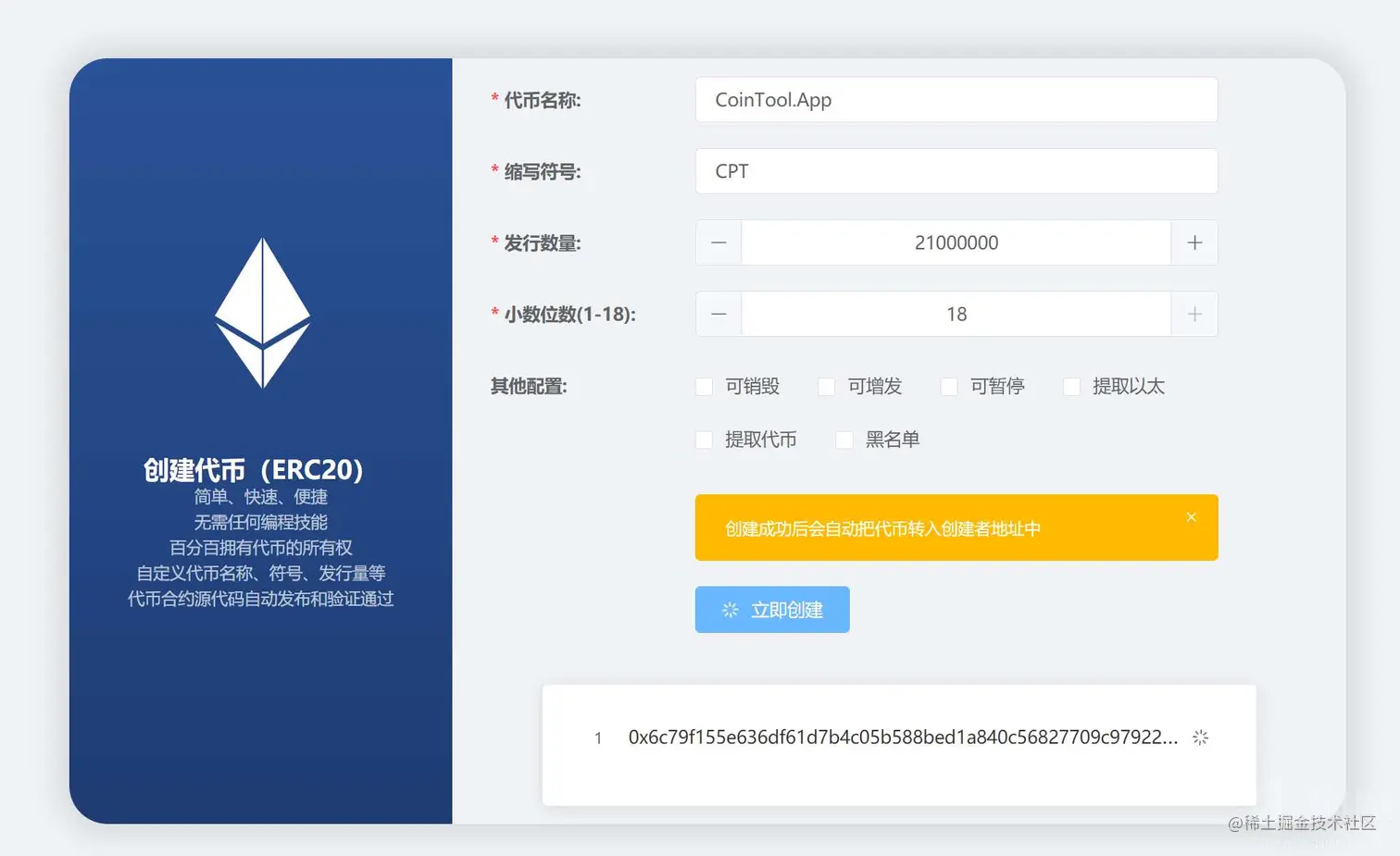
Task: Enable the 可销毁 checkbox
Action: click(x=705, y=387)
